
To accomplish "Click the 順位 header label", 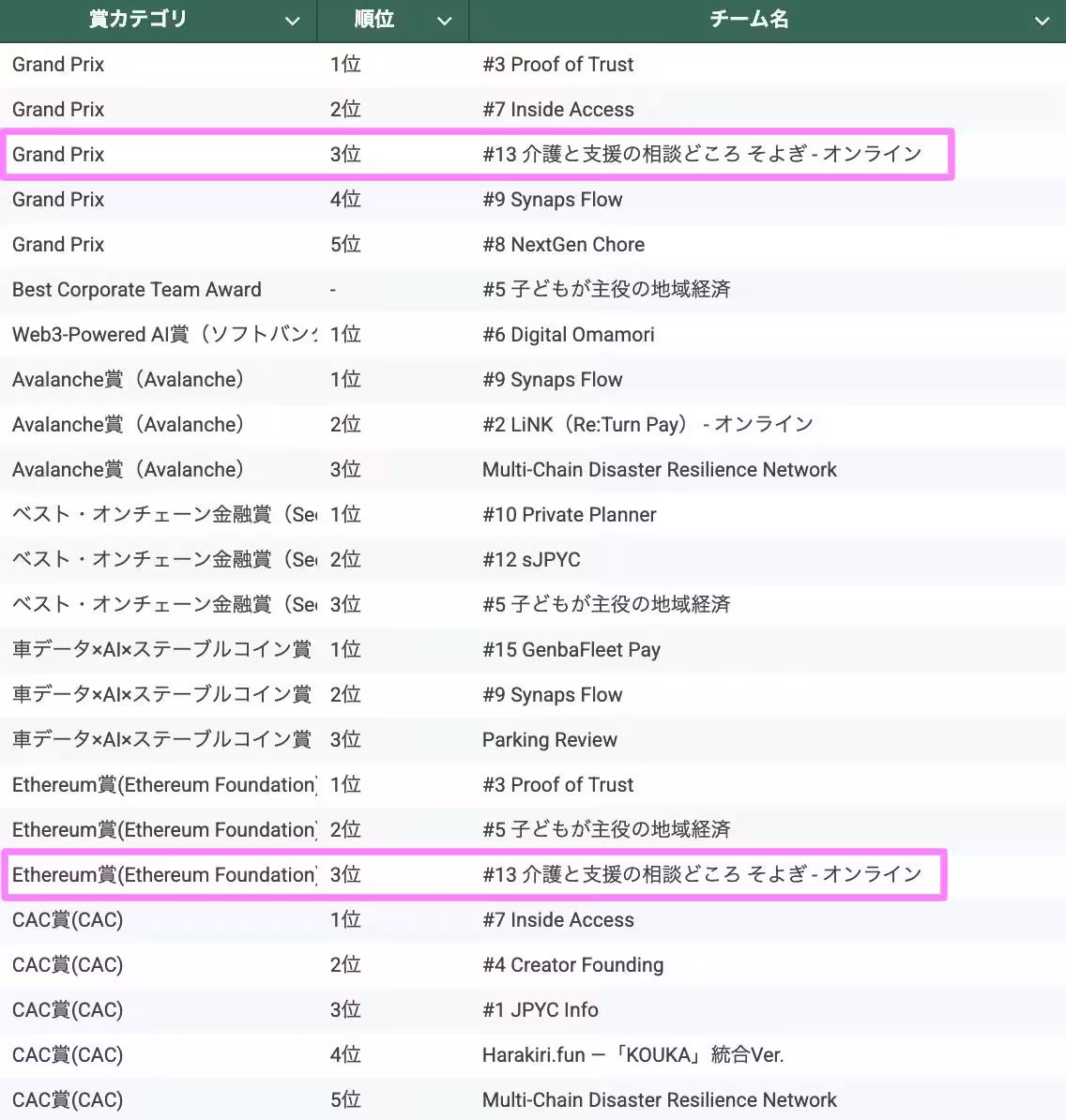I will point(373,20).
